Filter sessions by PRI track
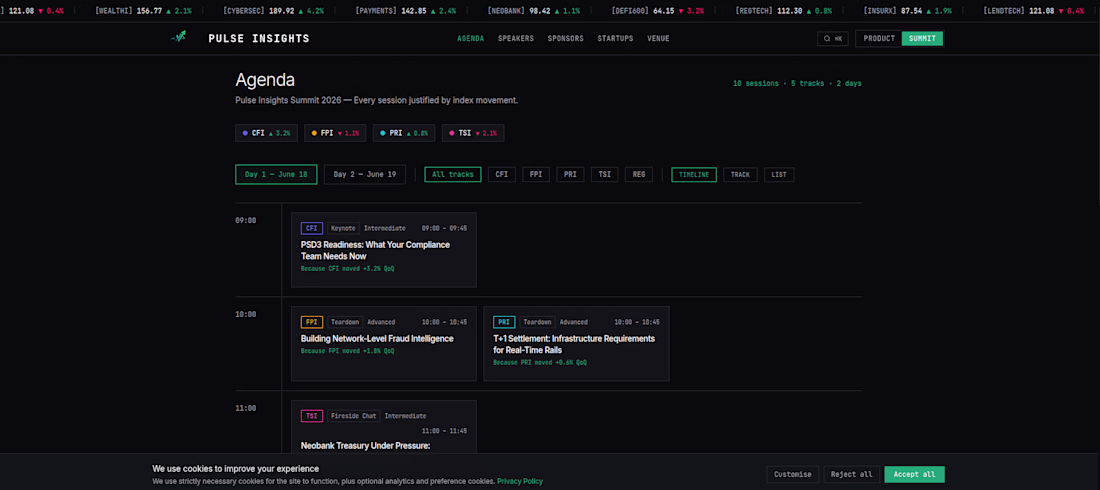This screenshot has width=1100, height=490. coord(570,174)
